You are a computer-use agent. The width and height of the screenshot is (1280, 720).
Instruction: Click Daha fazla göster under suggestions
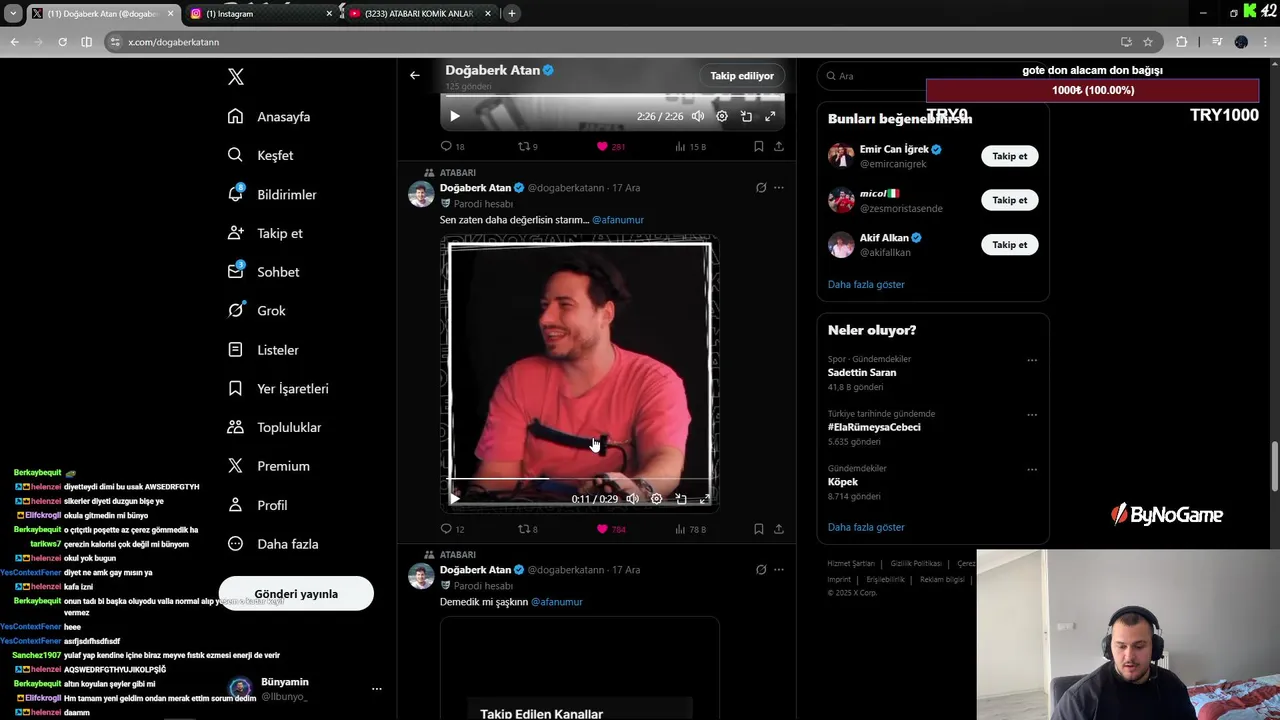[866, 284]
